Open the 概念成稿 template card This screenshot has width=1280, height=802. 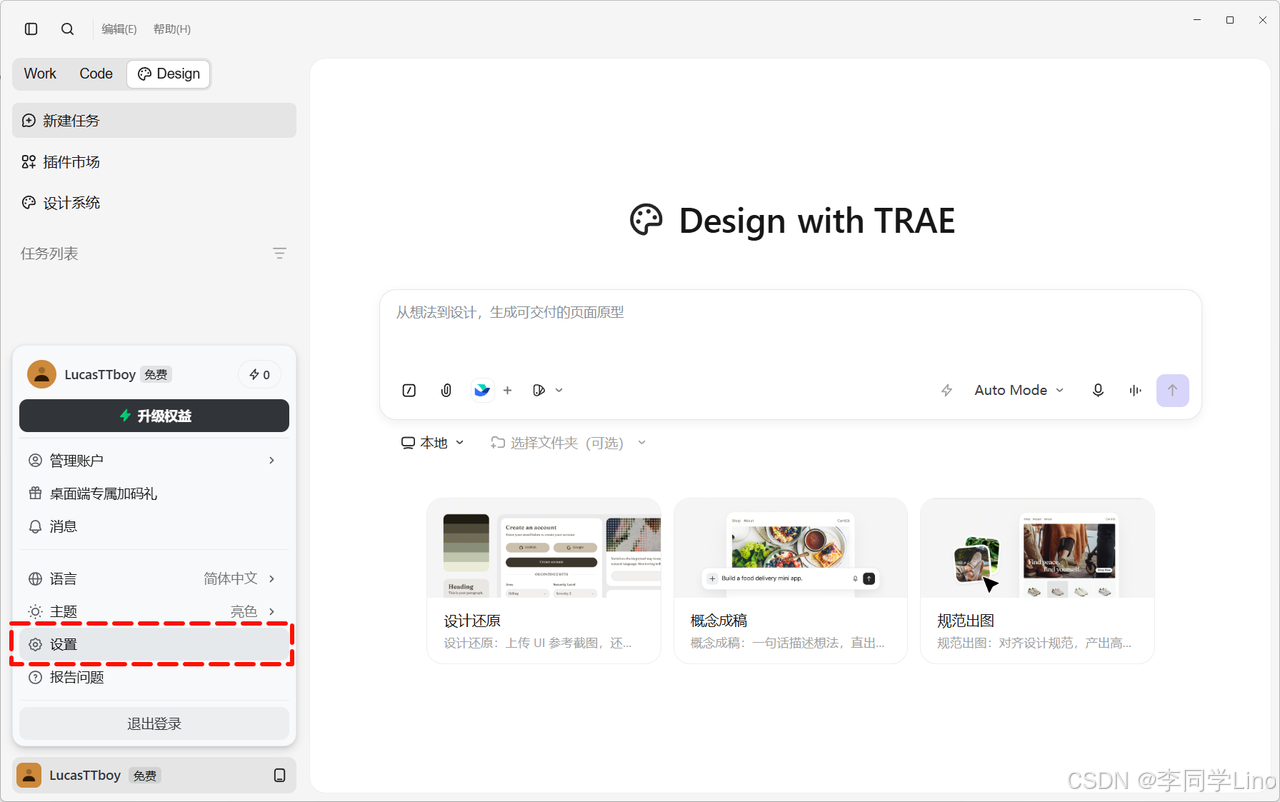pos(790,581)
